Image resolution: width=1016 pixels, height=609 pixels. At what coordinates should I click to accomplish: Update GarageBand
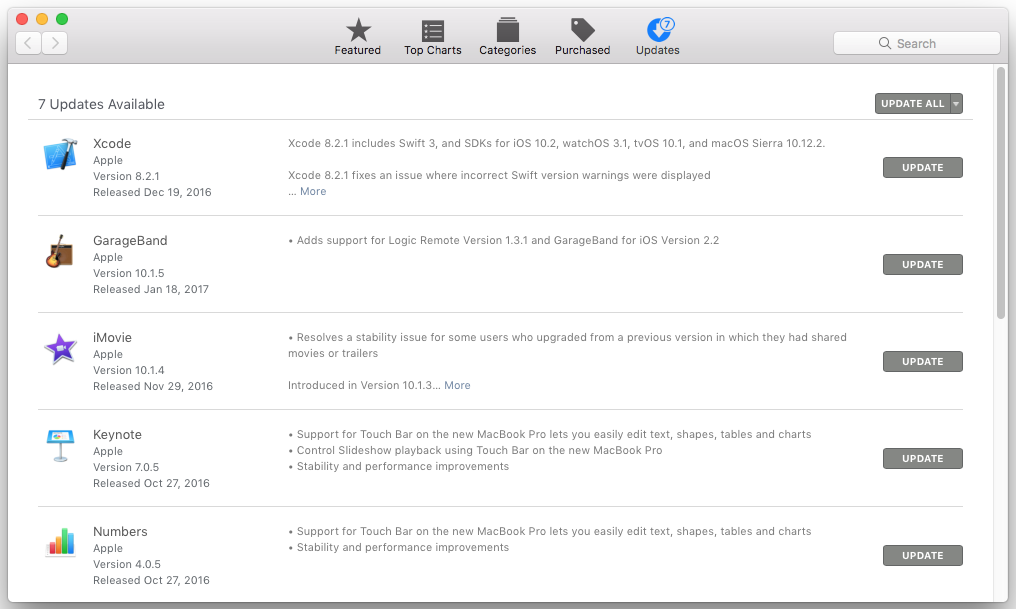click(923, 264)
